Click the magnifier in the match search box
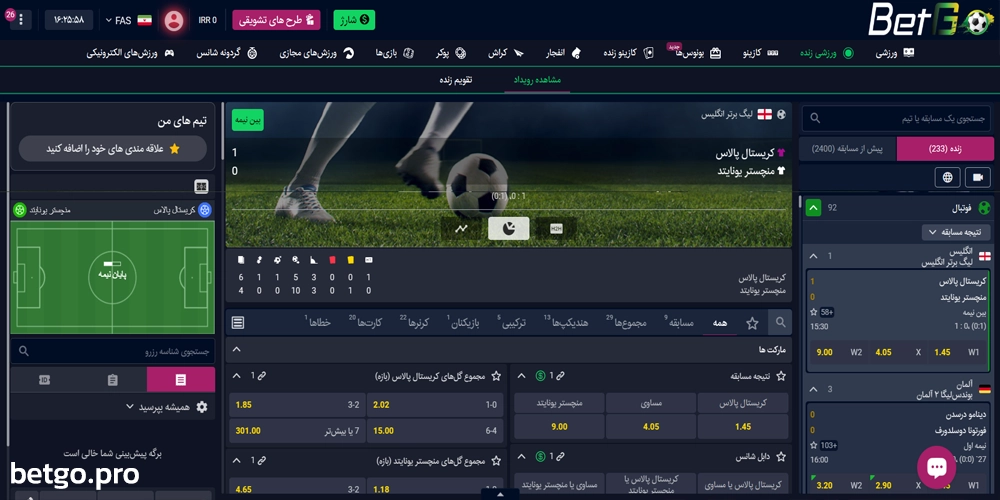Image resolution: width=1000 pixels, height=500 pixels. 815,119
